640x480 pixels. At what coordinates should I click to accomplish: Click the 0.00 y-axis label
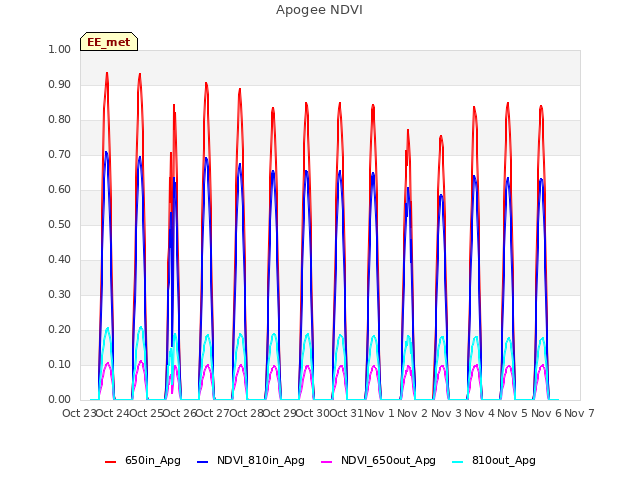(x=60, y=400)
